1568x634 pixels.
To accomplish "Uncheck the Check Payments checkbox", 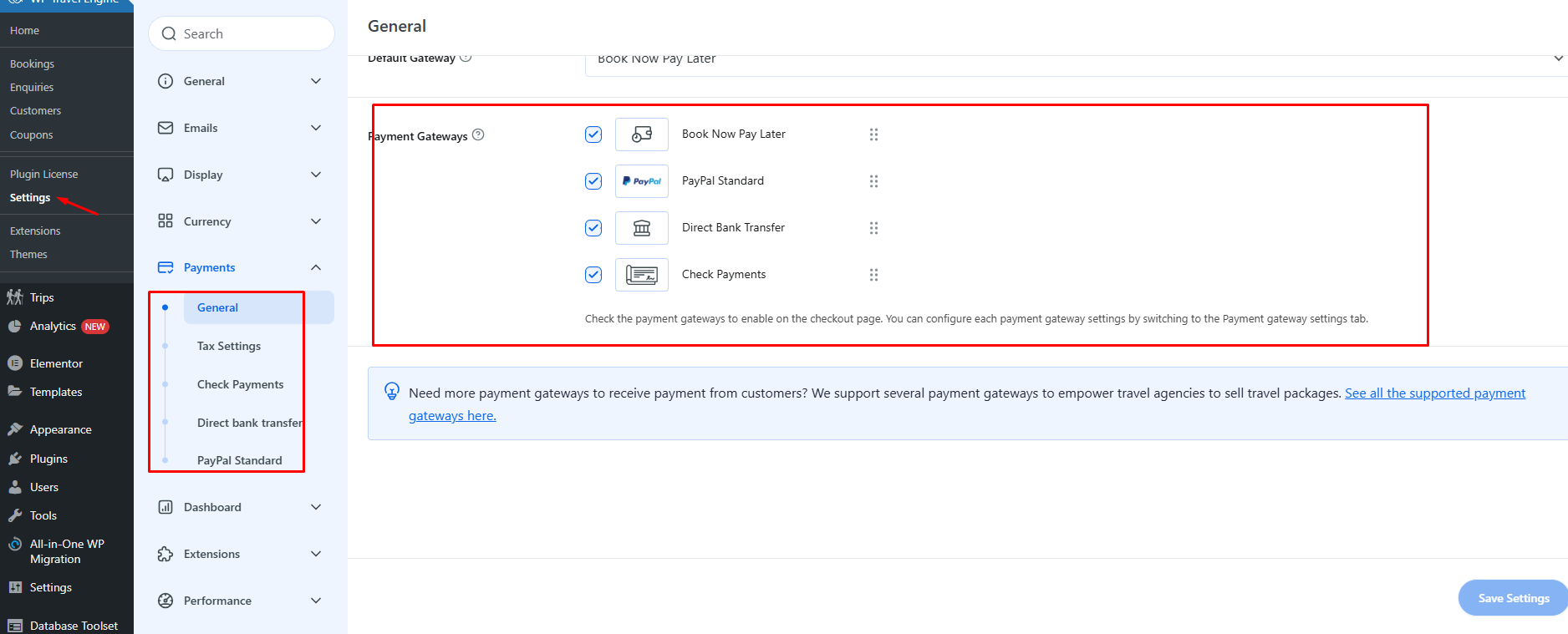I will [x=593, y=275].
